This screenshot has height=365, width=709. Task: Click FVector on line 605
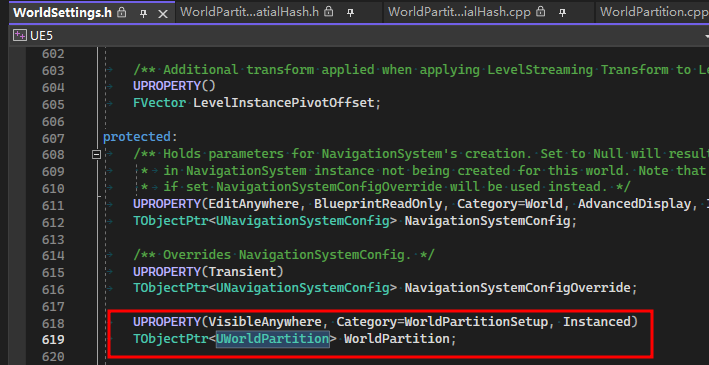159,103
